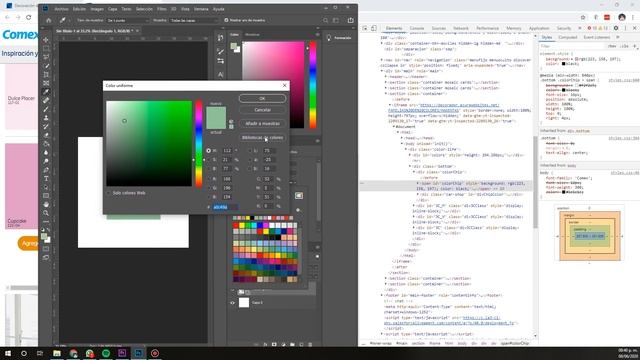This screenshot has height=360, width=640.
Task: Collapse the div id main node
Action: (x=382, y=71)
